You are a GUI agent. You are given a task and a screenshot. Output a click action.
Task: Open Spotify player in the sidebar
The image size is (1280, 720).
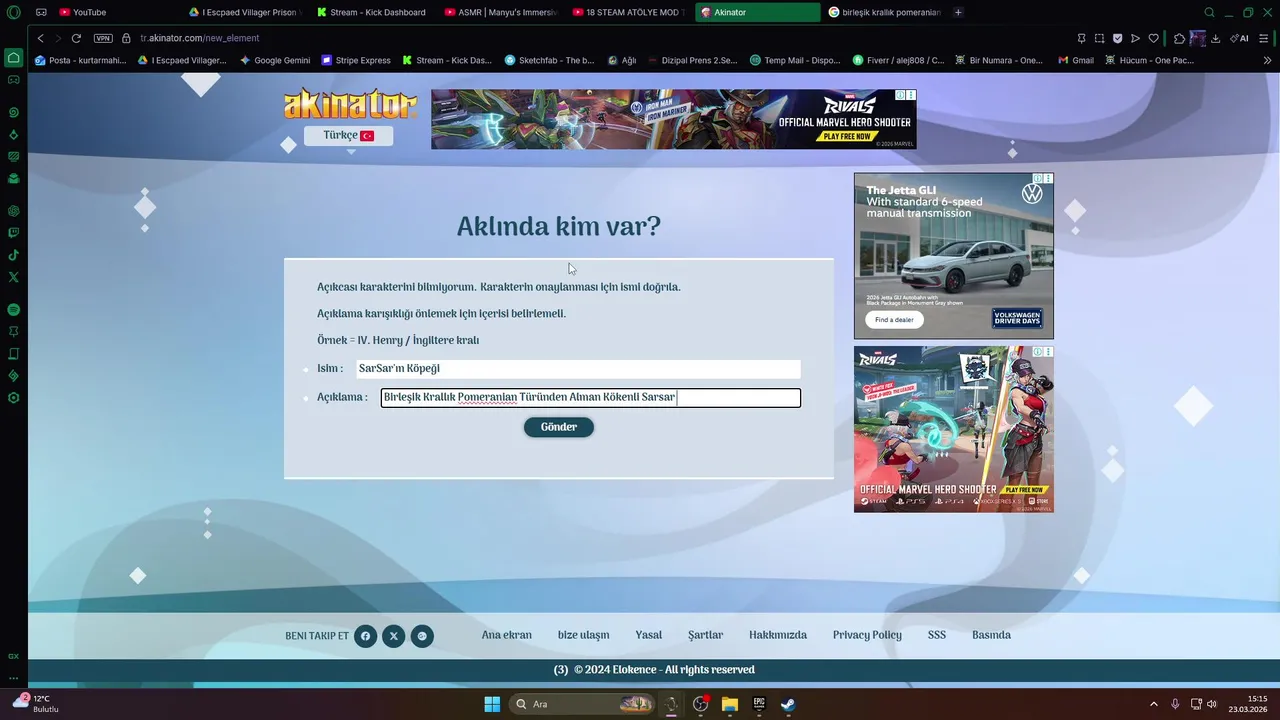(x=13, y=310)
